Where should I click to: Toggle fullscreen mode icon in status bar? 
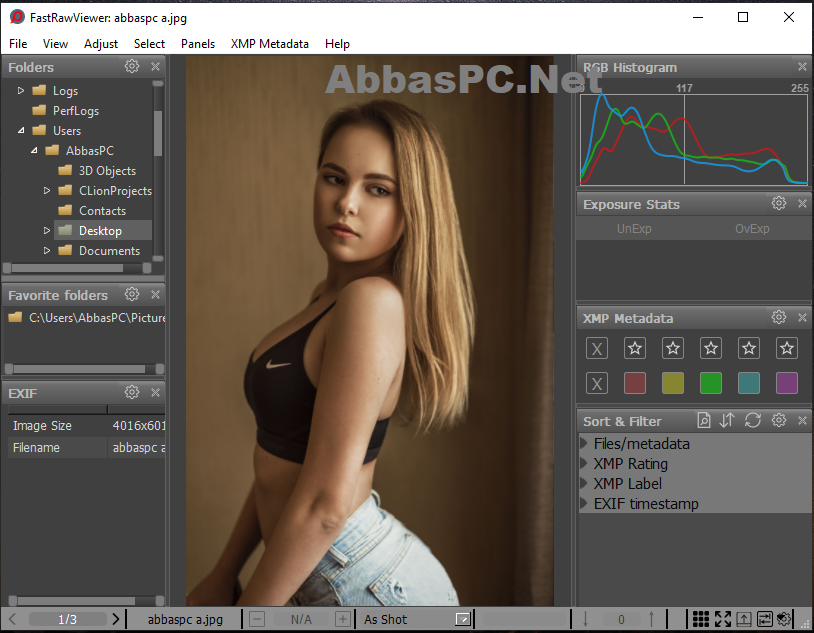click(x=723, y=619)
